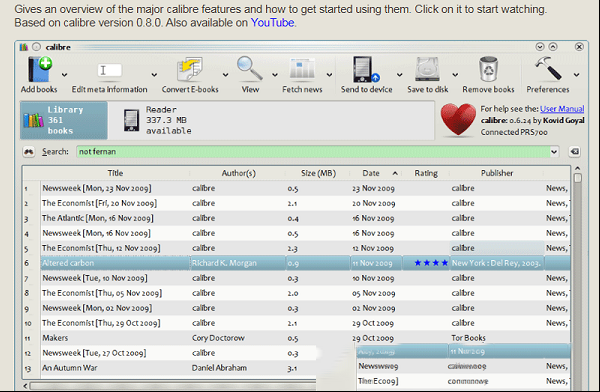Screen dimensions: 600x392
Task: Select Newsweek [Mon, 02 Nov 2009]
Action: coord(97,308)
